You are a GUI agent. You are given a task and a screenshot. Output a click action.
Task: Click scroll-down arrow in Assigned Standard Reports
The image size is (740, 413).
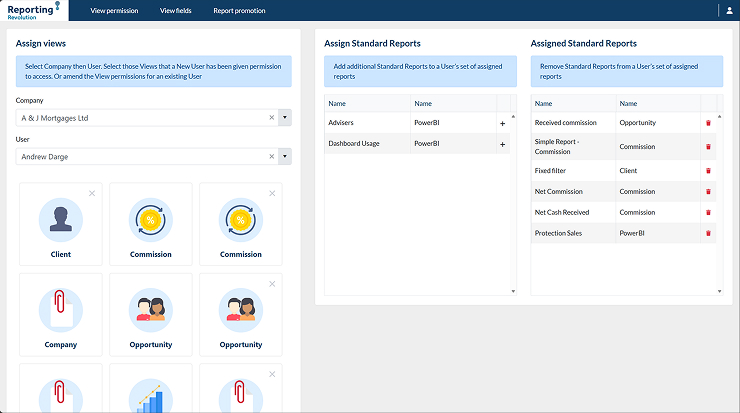tap(719, 291)
